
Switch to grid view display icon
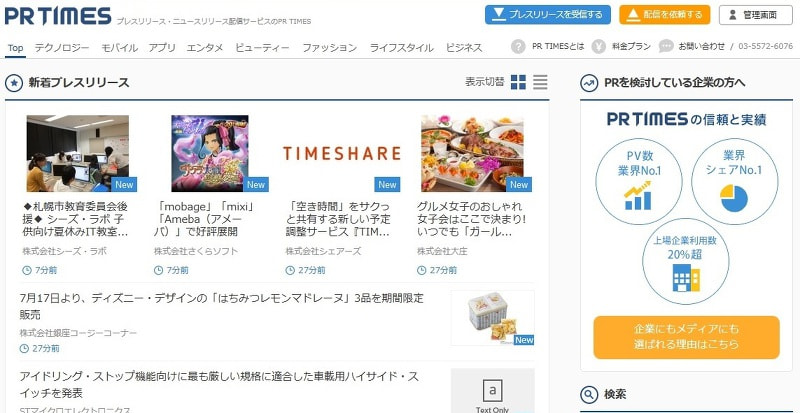(x=518, y=82)
